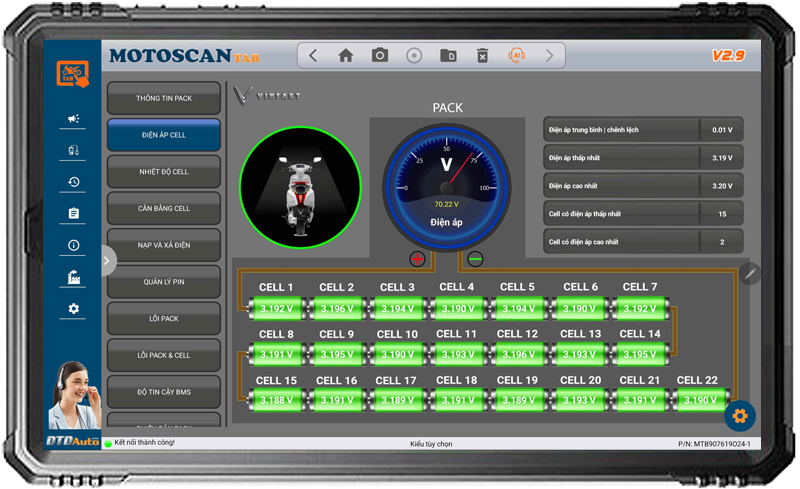Click the V2.9 version label

point(729,55)
